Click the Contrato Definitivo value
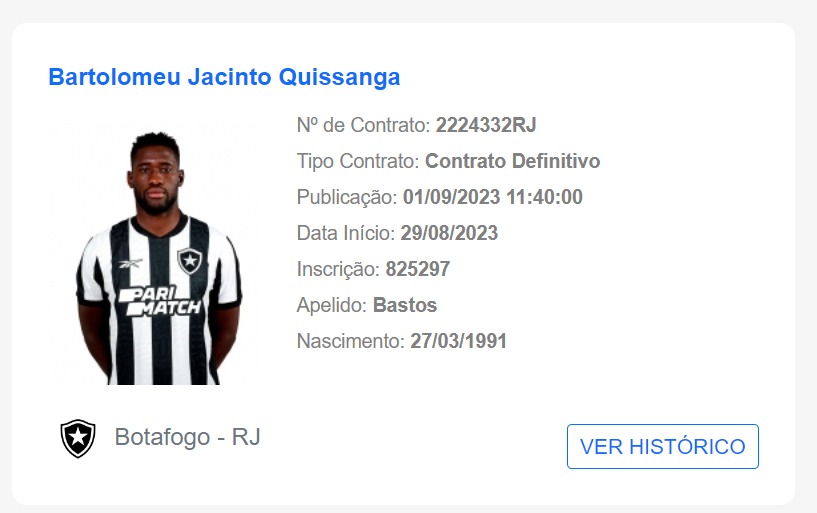 point(512,161)
